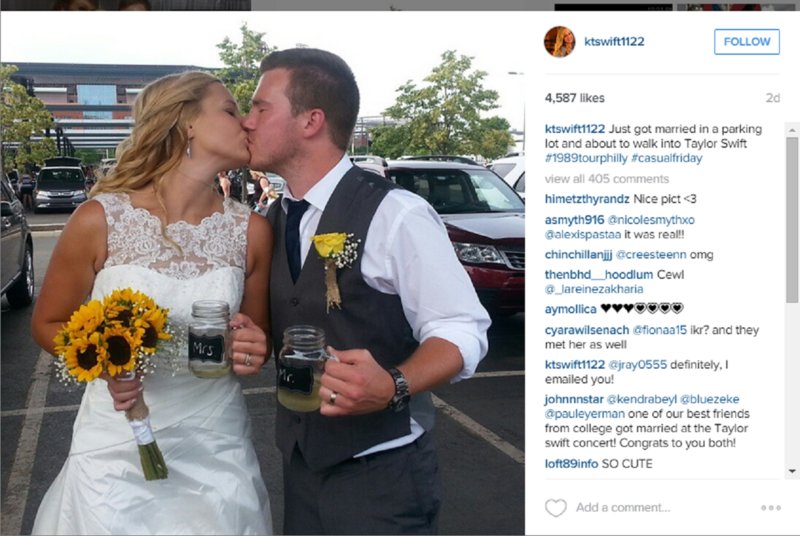Click the 4,587 likes count
Viewport: 800px width, 536px height.
(x=574, y=98)
